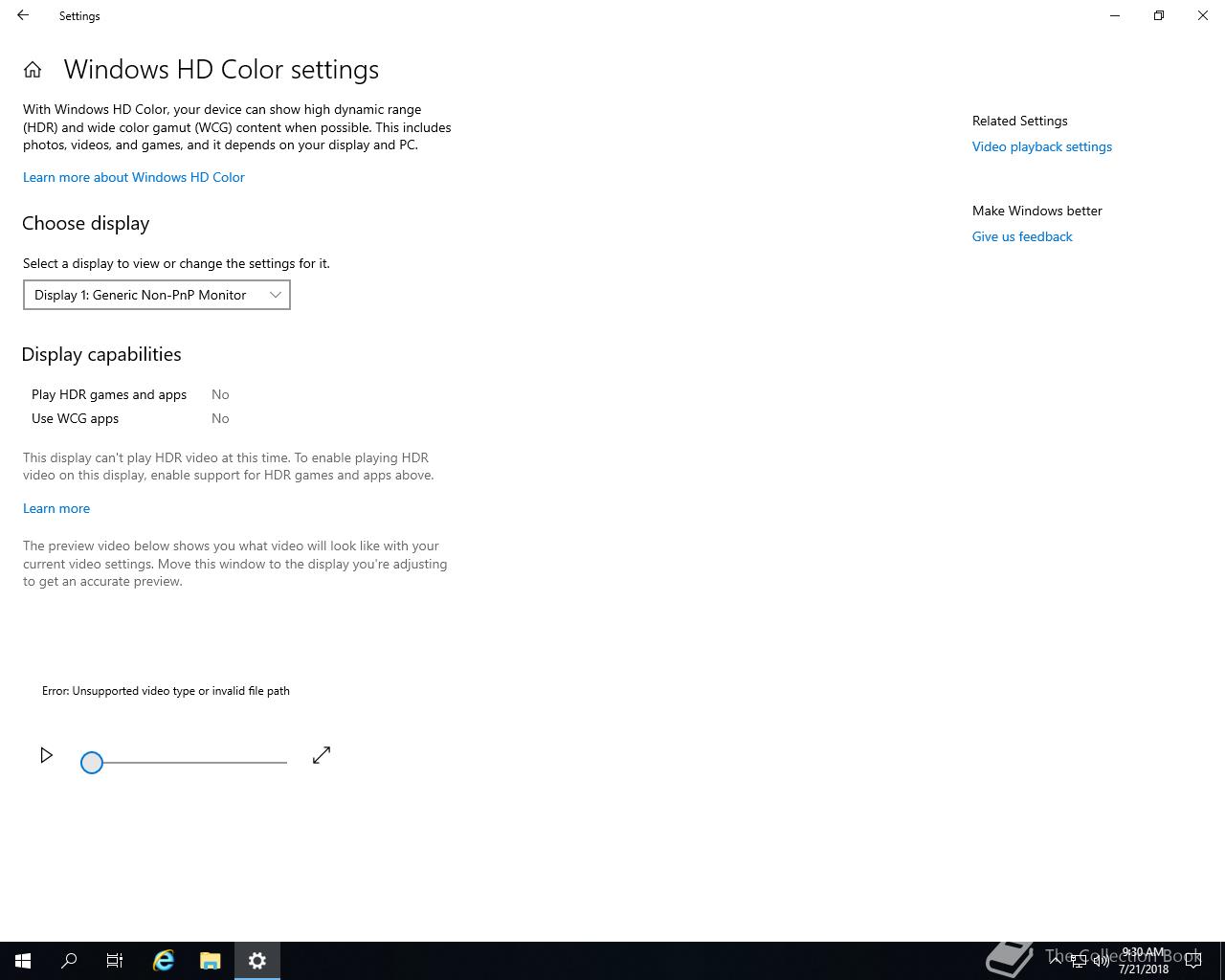This screenshot has height=980, width=1225.
Task: Click the 'Make Windows better' heading
Action: pos(1037,211)
